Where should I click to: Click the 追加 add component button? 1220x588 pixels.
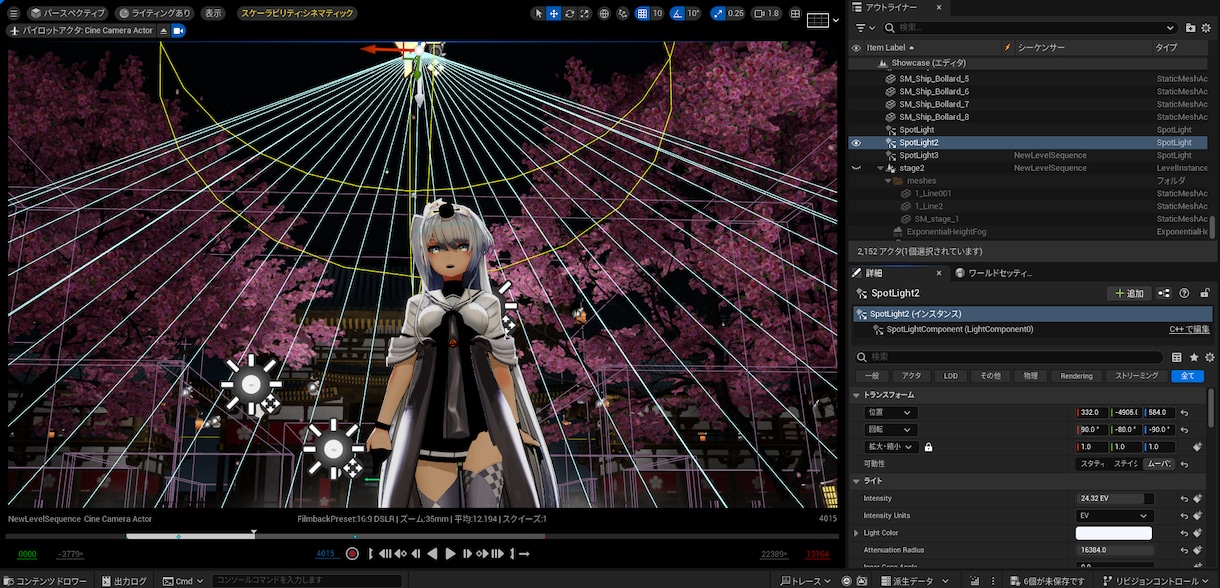(x=1128, y=293)
